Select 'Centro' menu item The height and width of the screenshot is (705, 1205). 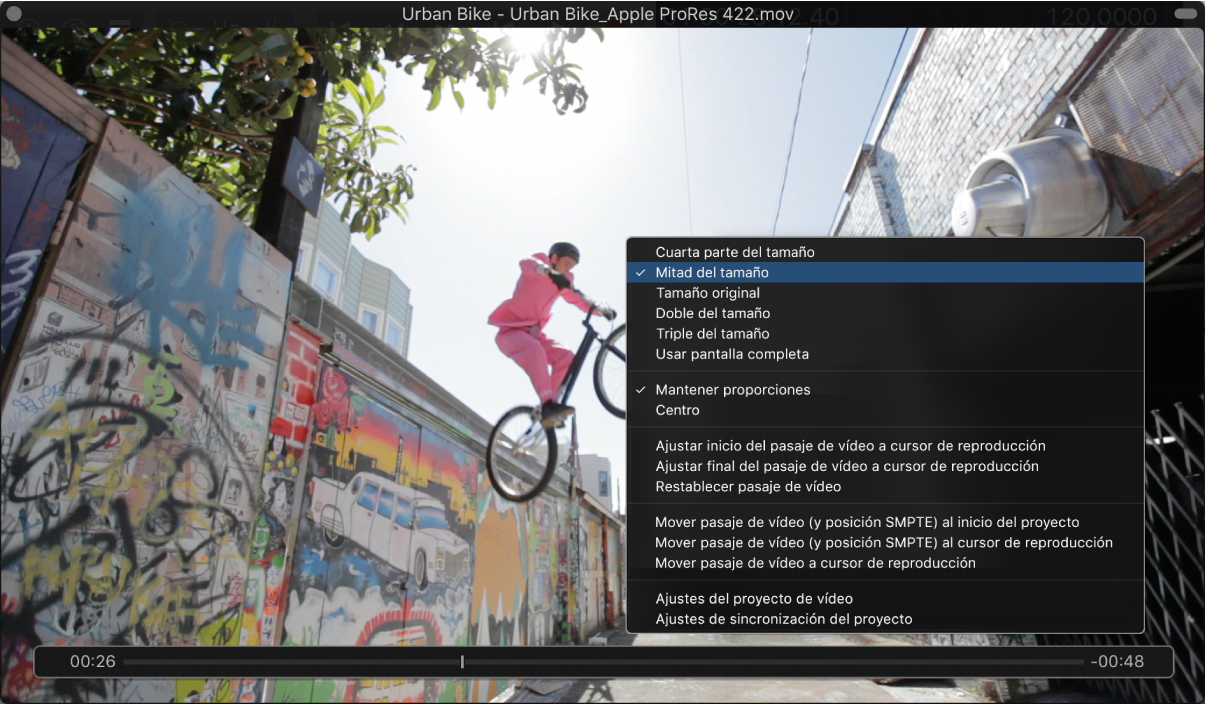[x=678, y=410]
